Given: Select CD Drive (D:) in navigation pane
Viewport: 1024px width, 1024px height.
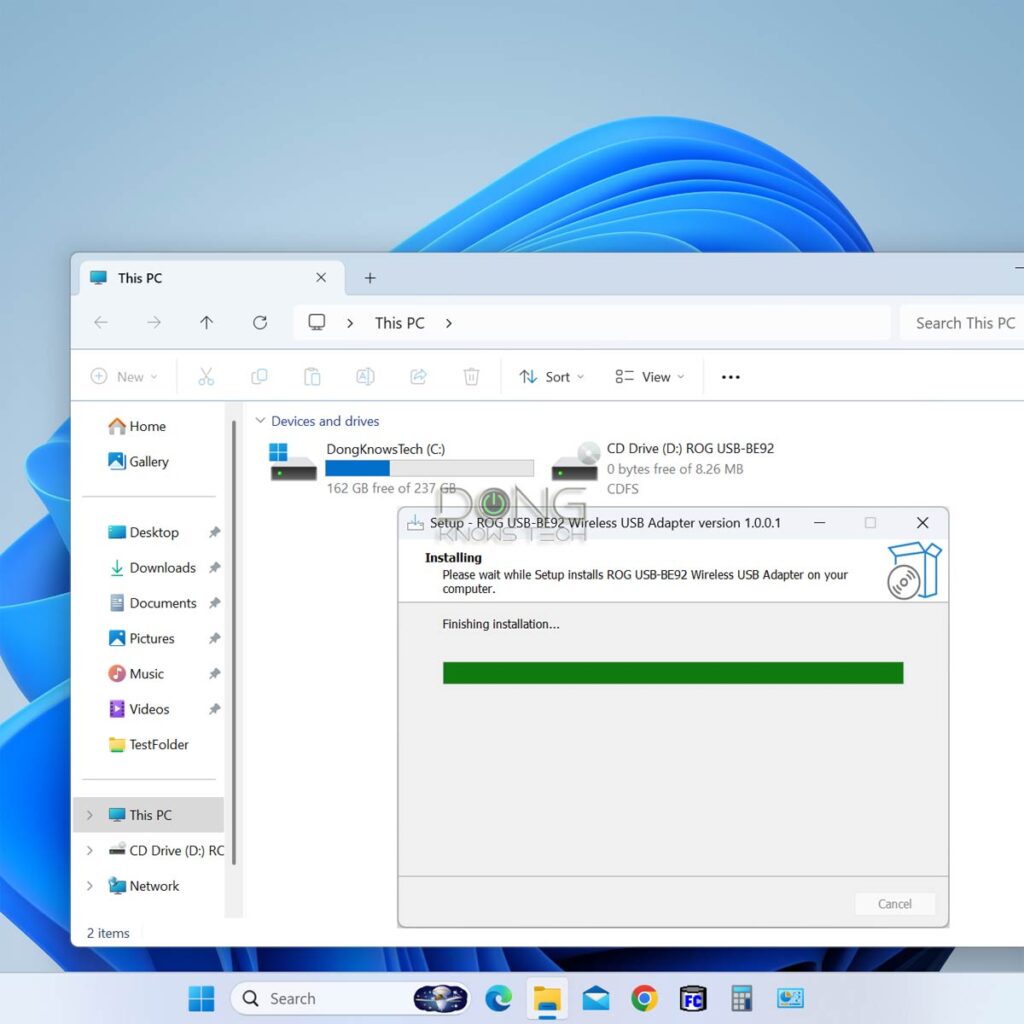Looking at the screenshot, I should click(149, 850).
